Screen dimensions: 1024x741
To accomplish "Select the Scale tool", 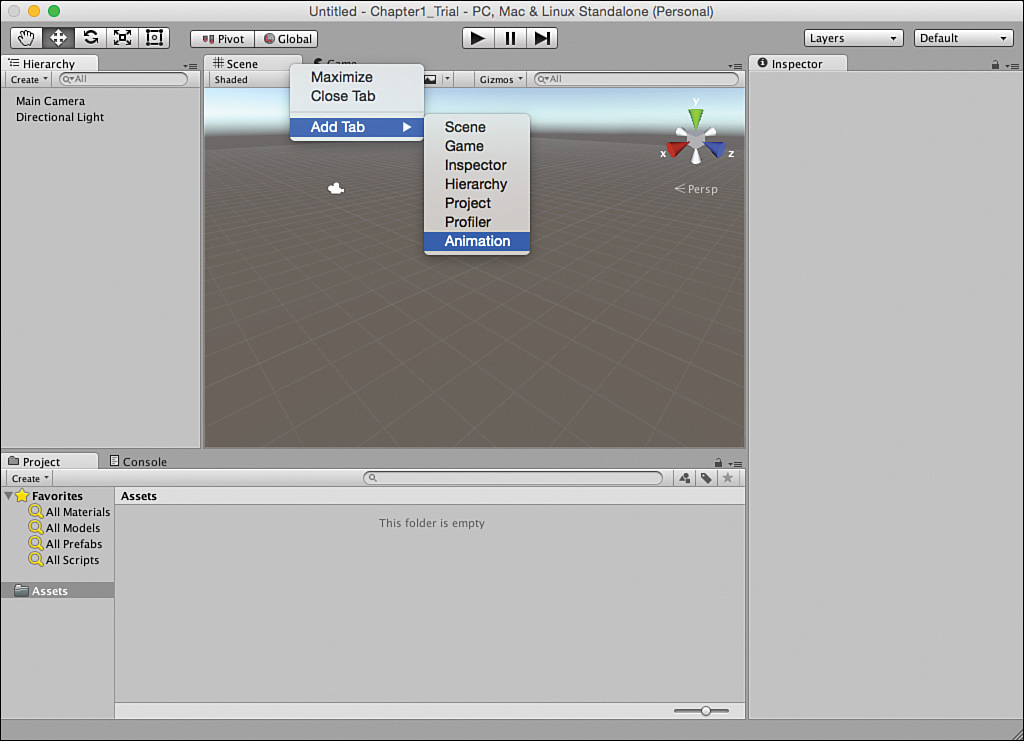I will click(122, 38).
